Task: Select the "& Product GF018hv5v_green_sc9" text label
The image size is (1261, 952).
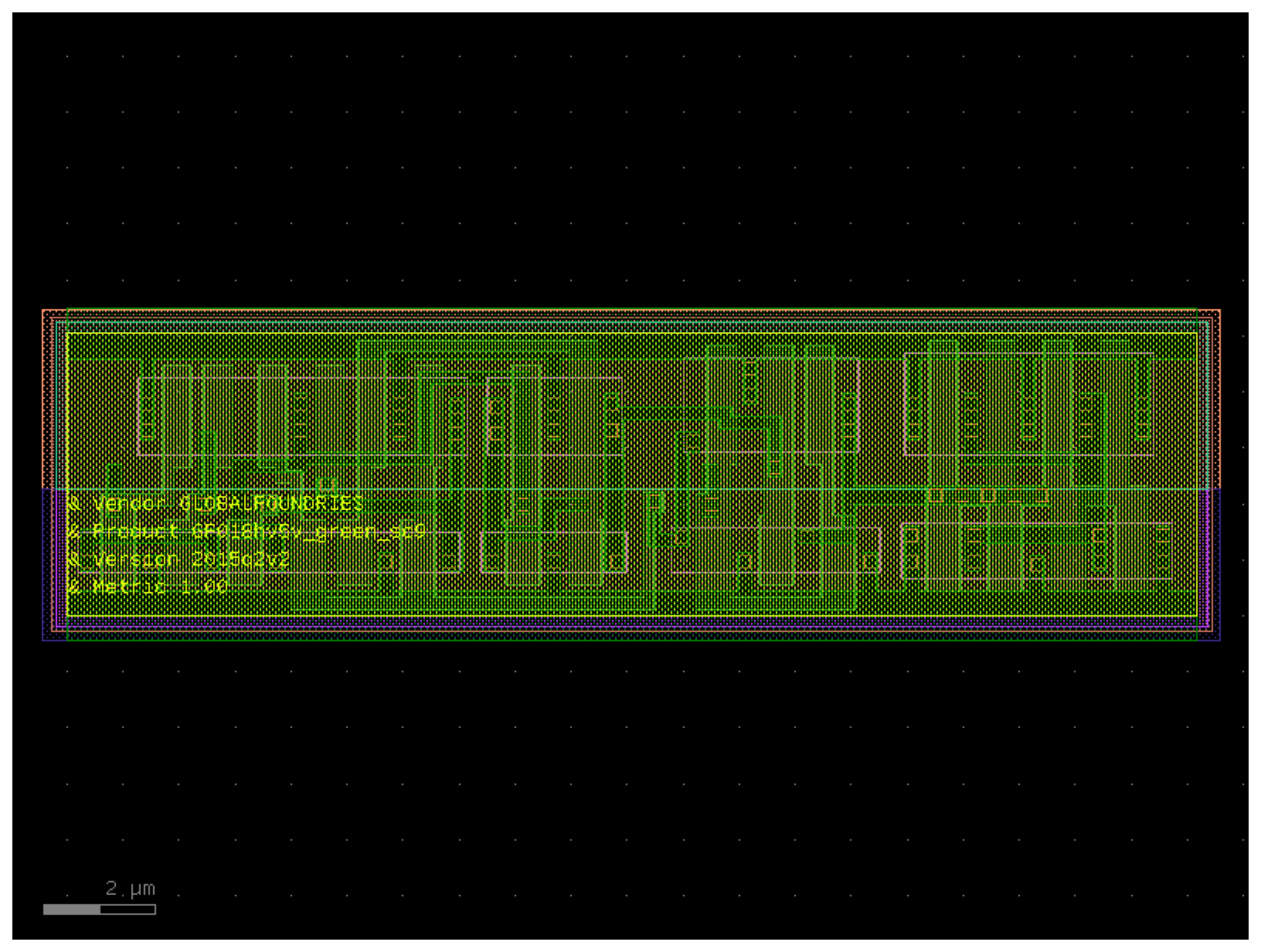Action: 246,531
